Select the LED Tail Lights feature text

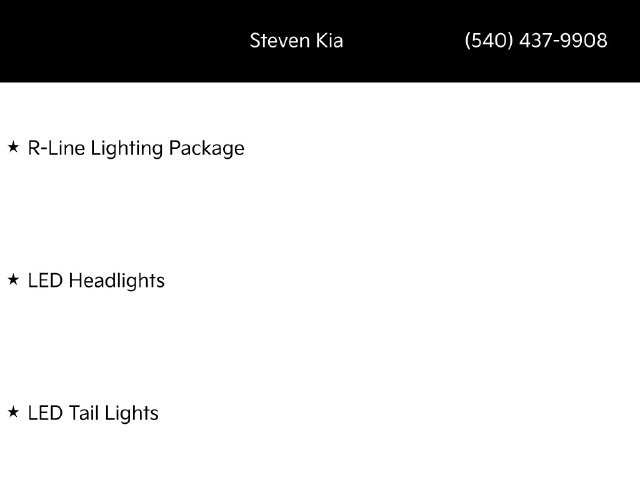(93, 413)
